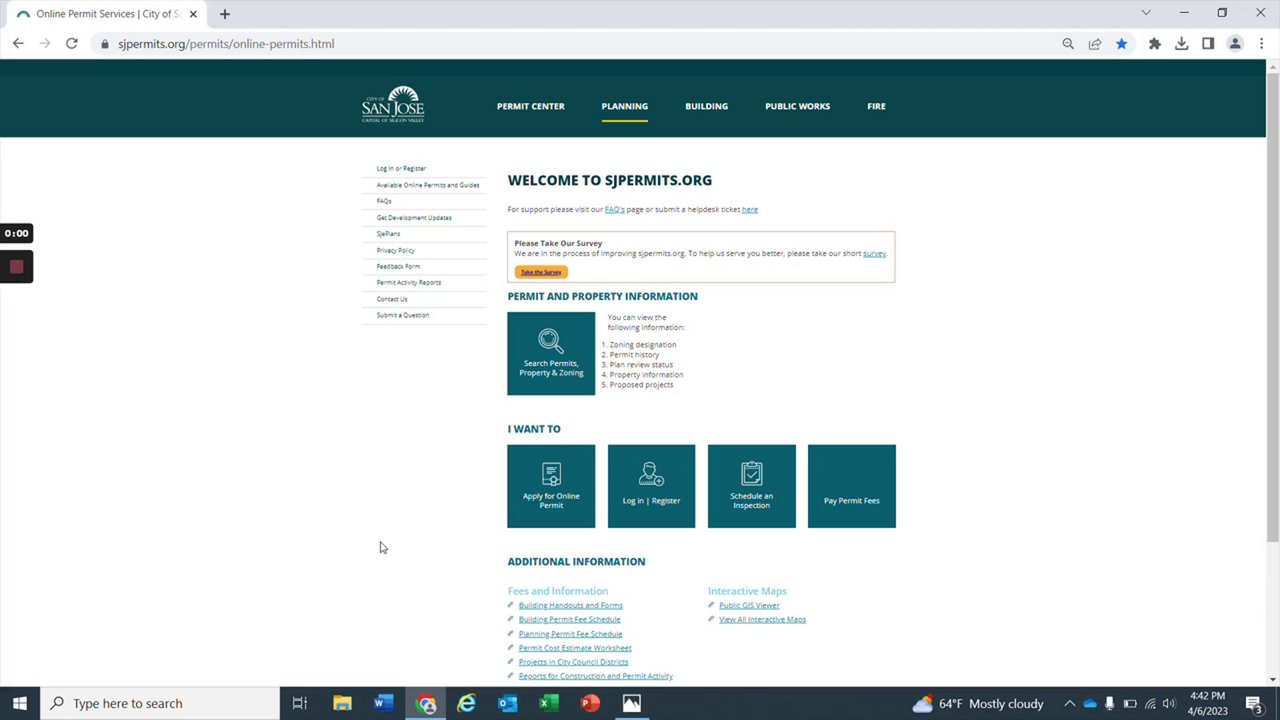Open the Photos app from the taskbar
Screen dimensions: 1280x720
632,703
